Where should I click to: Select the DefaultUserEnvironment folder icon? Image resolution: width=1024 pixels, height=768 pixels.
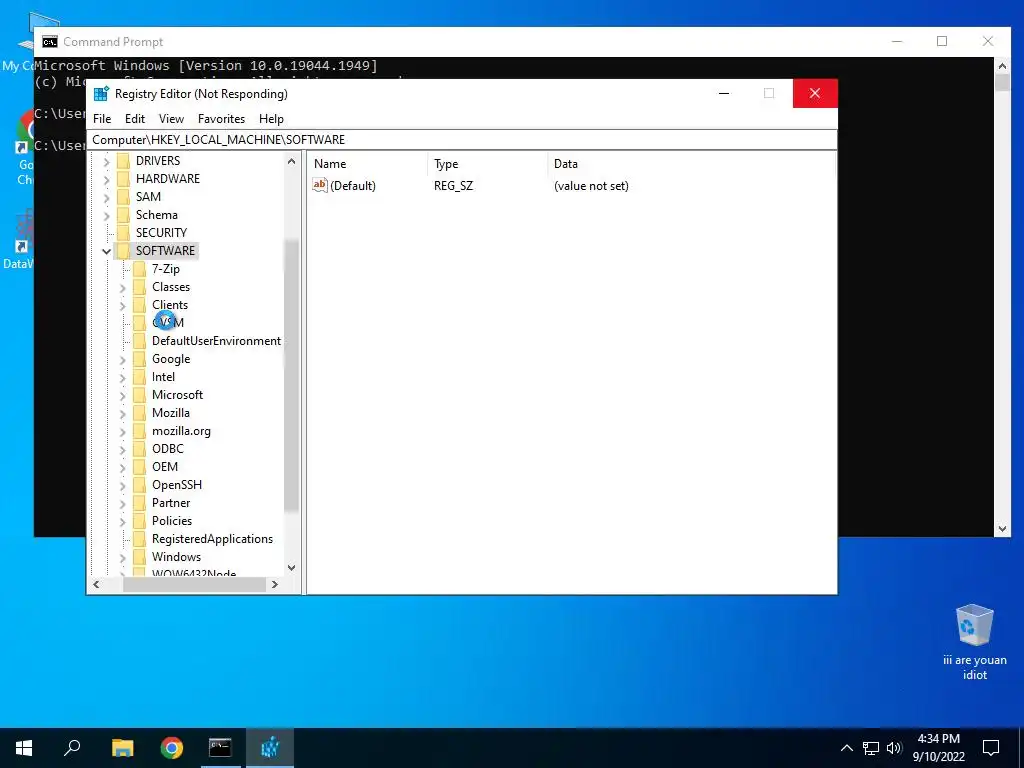[x=139, y=341]
